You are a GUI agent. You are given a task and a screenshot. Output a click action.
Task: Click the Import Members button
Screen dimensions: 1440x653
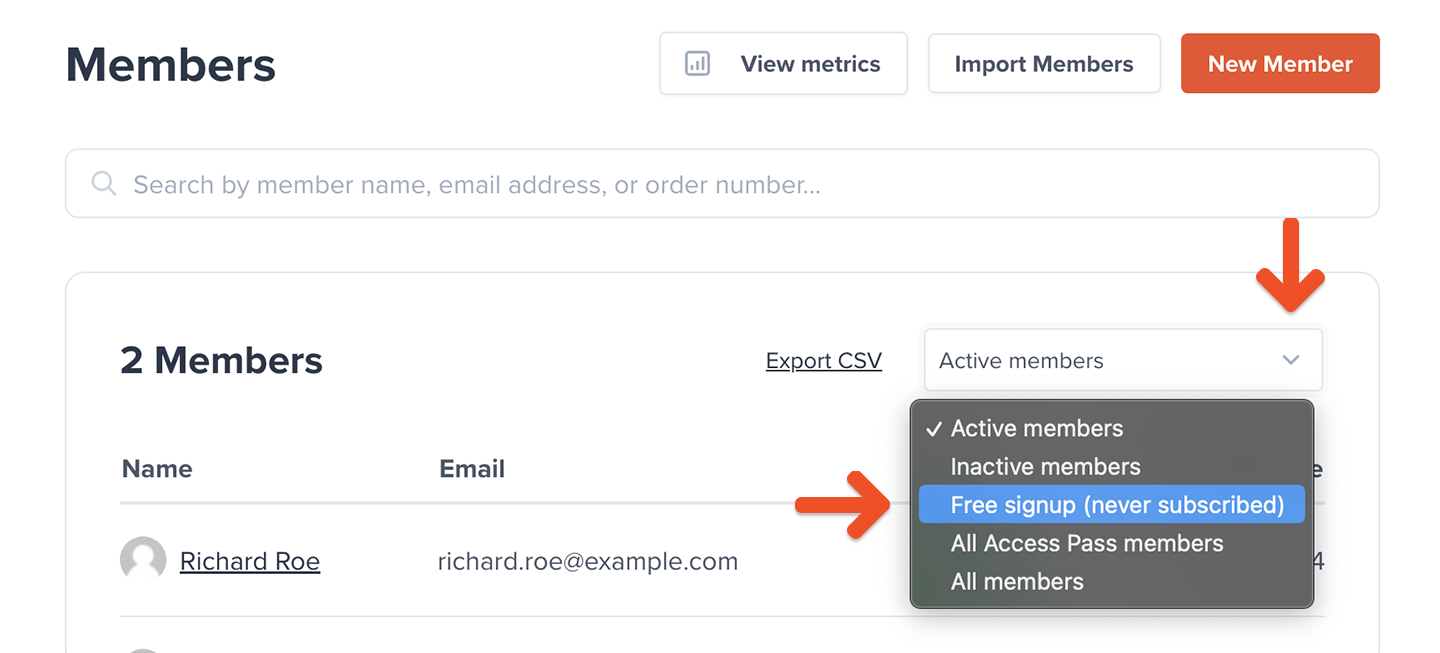pos(1044,64)
